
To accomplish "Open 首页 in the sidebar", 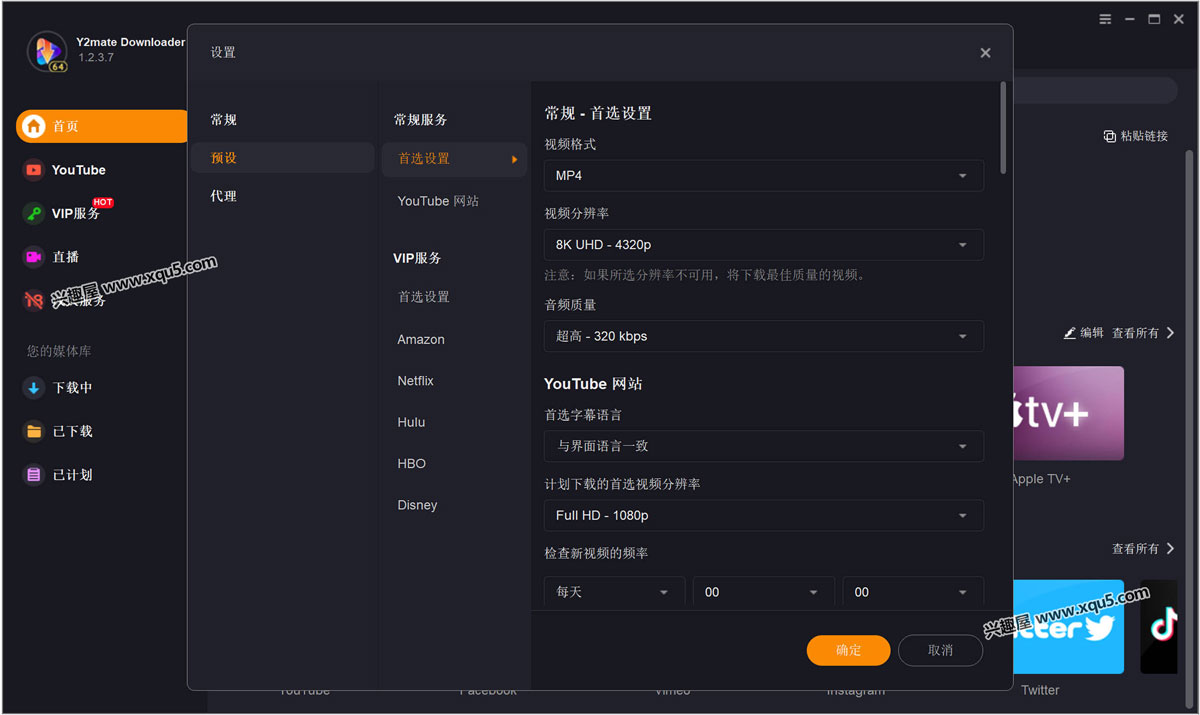I will point(102,126).
